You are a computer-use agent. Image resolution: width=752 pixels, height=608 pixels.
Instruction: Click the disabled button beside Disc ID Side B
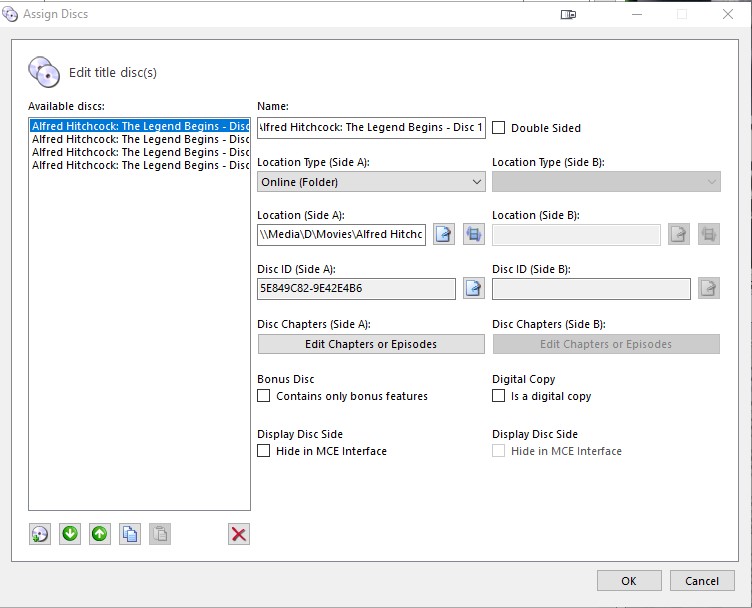(709, 289)
